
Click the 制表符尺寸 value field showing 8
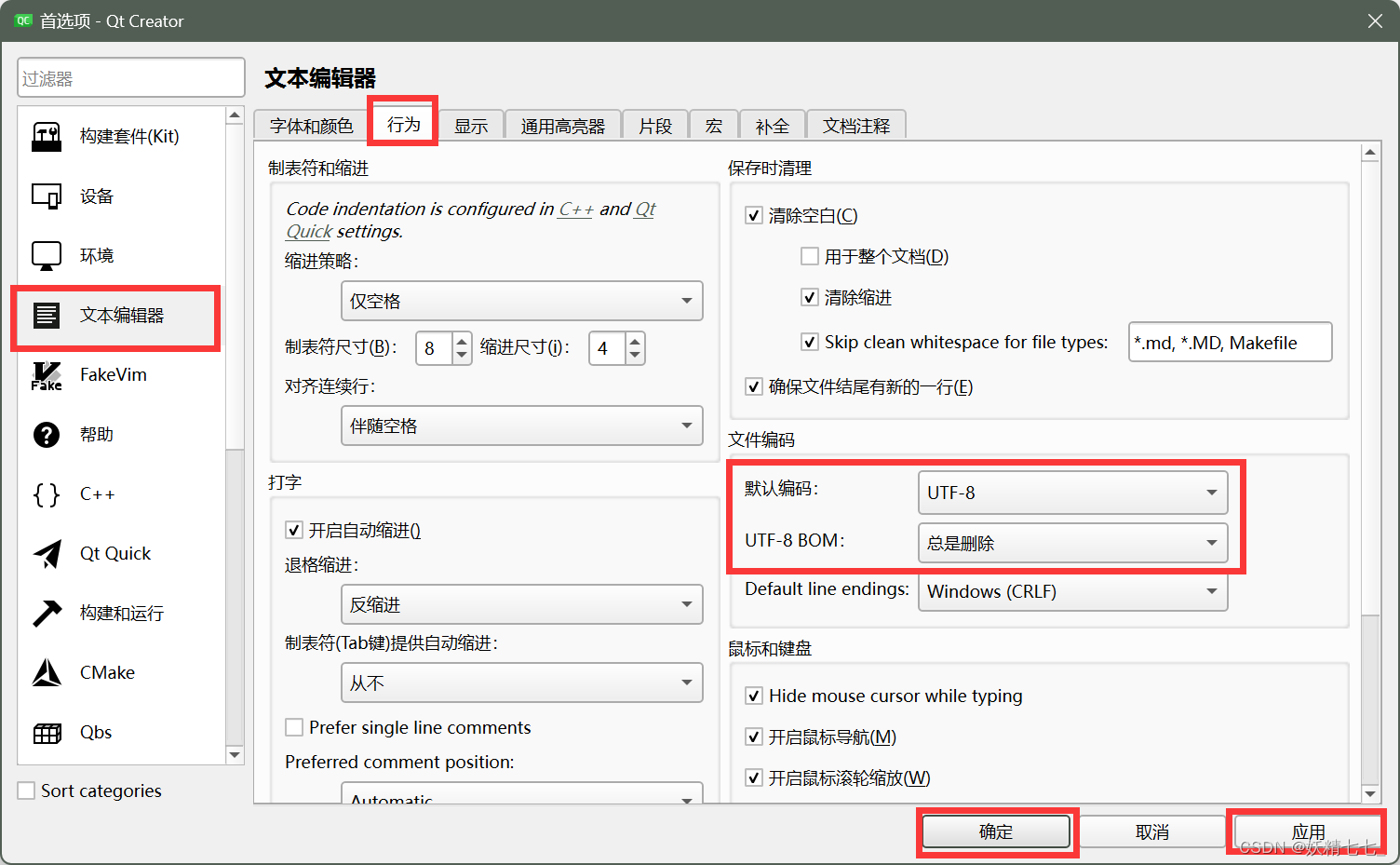(434, 348)
